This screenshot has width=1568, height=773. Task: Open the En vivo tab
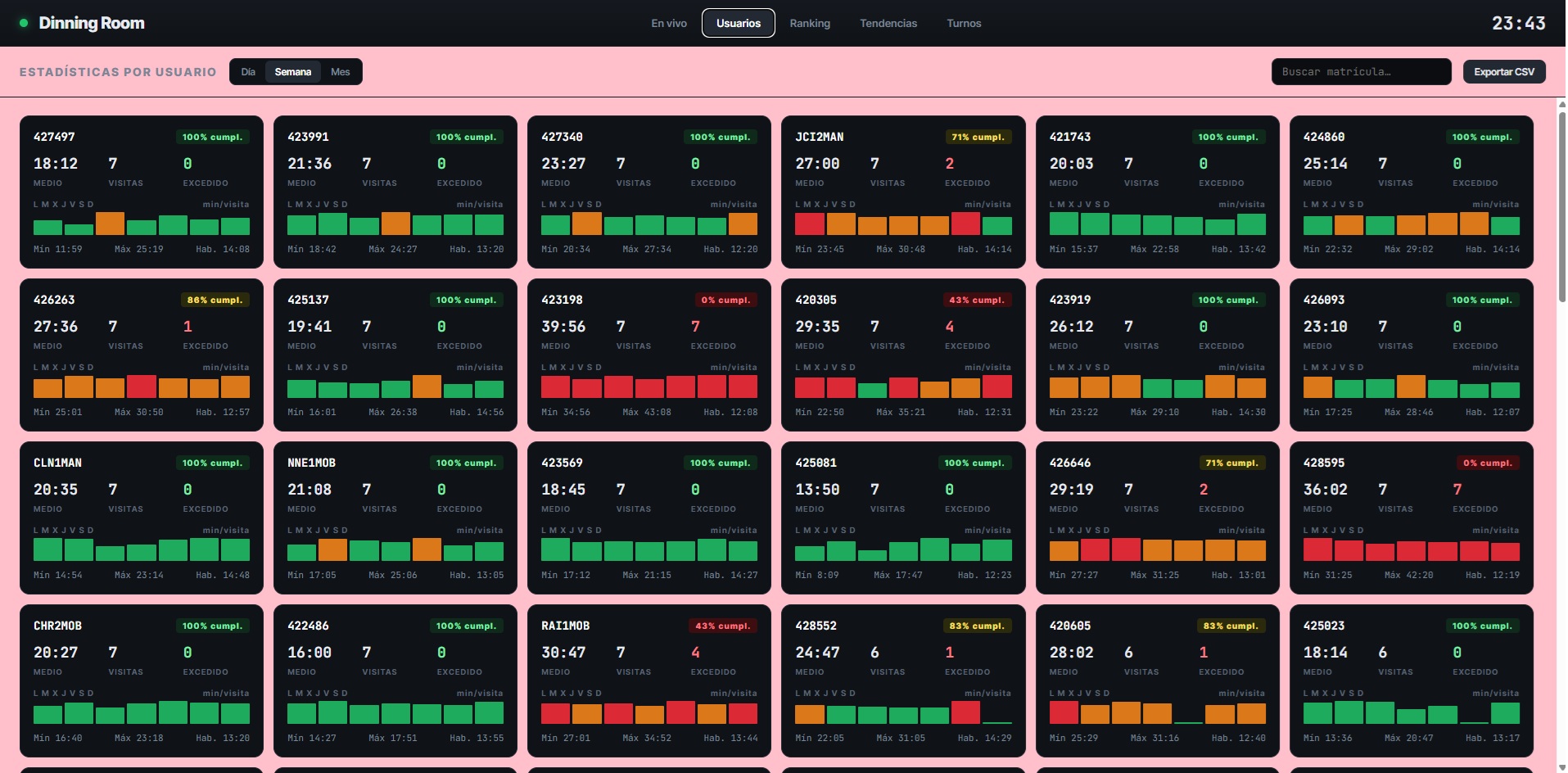click(669, 23)
